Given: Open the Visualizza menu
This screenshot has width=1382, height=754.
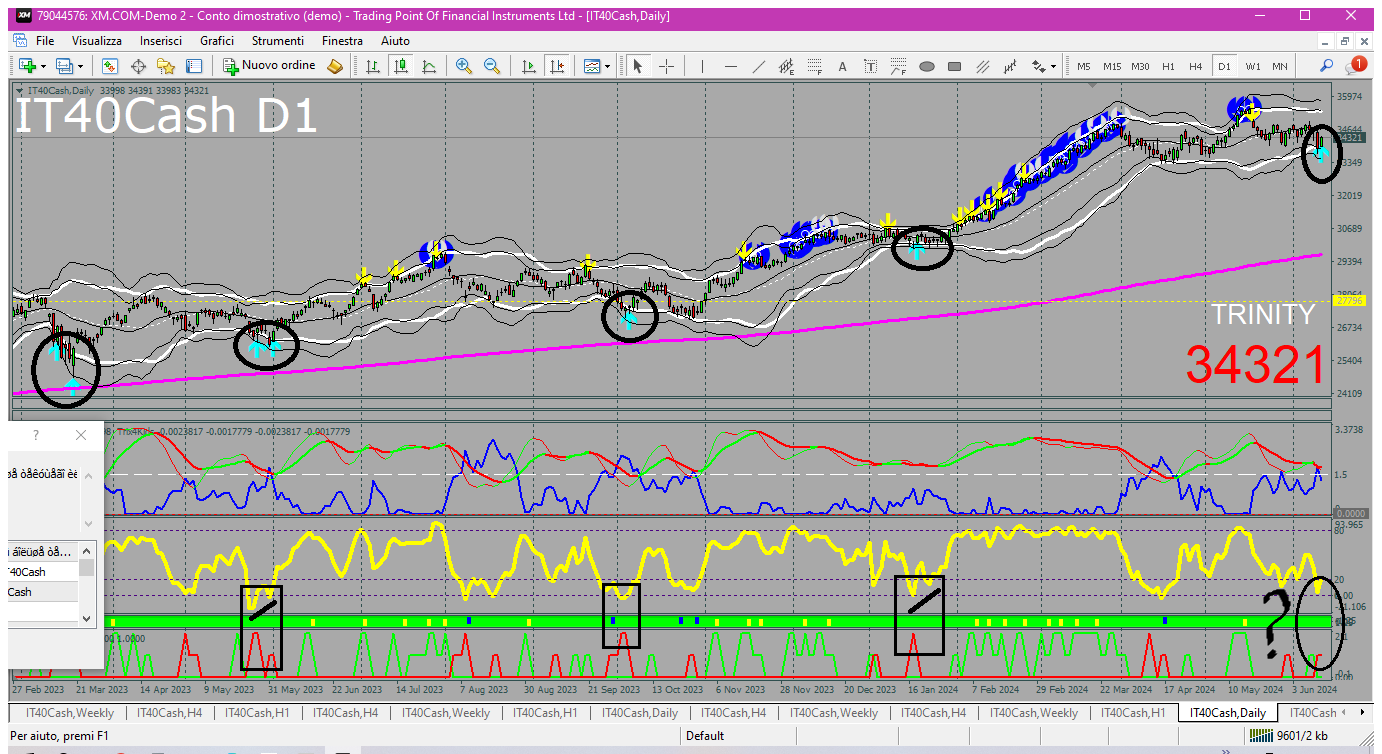Looking at the screenshot, I should [x=97, y=41].
